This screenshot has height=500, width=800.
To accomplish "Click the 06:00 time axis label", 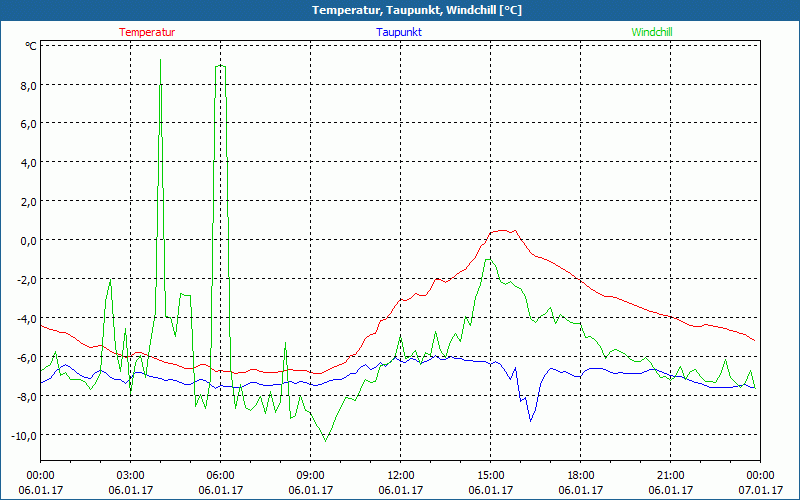I will click(220, 476).
